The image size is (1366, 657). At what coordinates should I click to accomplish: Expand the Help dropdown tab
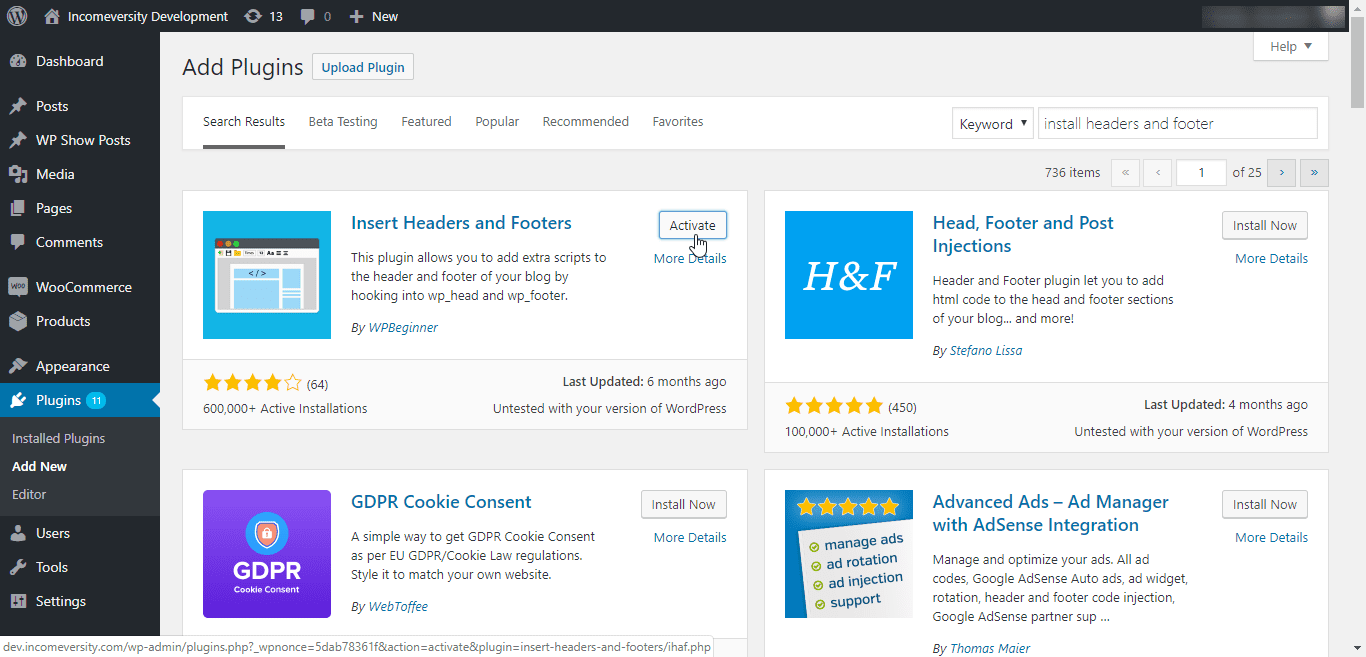pyautogui.click(x=1291, y=46)
